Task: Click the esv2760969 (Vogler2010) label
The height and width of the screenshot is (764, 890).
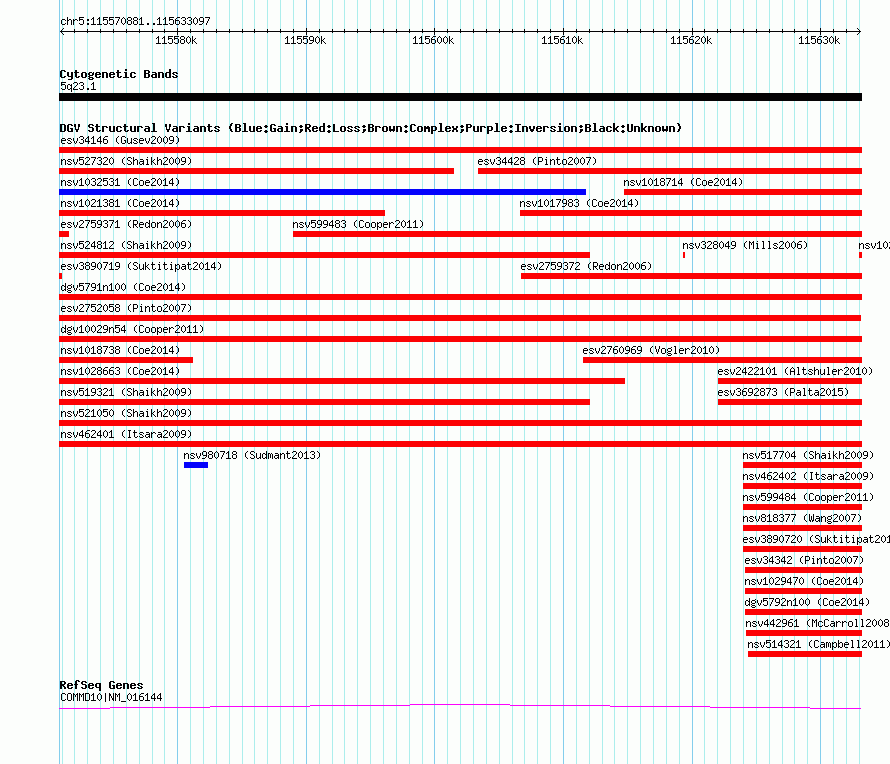Action: [651, 350]
